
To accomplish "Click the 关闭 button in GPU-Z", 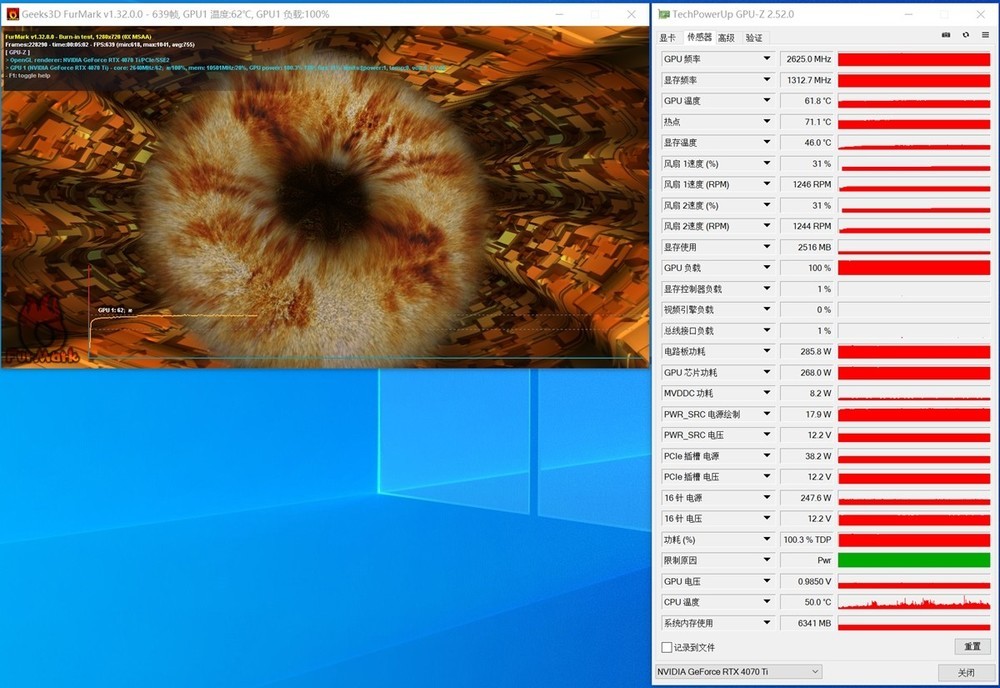I will [x=966, y=672].
